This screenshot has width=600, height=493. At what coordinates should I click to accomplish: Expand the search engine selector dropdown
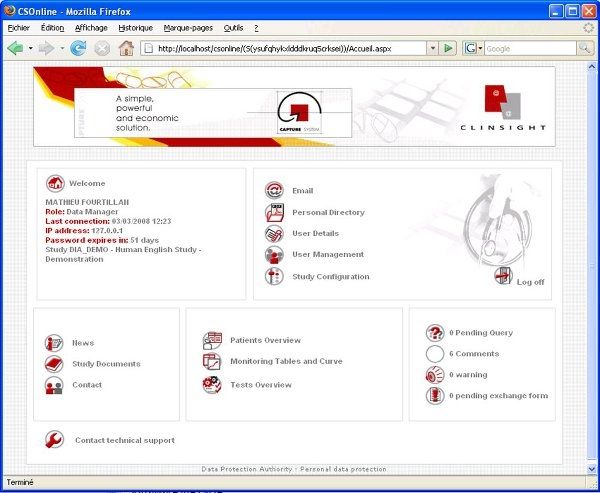tap(480, 48)
